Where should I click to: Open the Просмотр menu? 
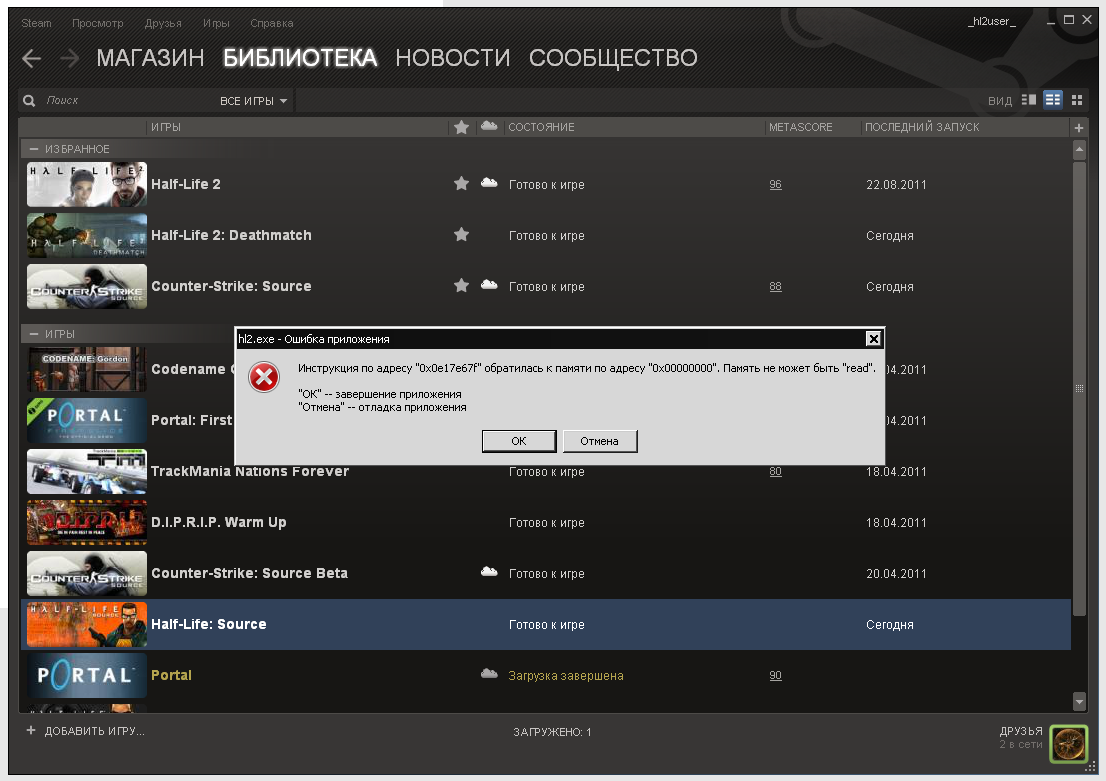97,23
